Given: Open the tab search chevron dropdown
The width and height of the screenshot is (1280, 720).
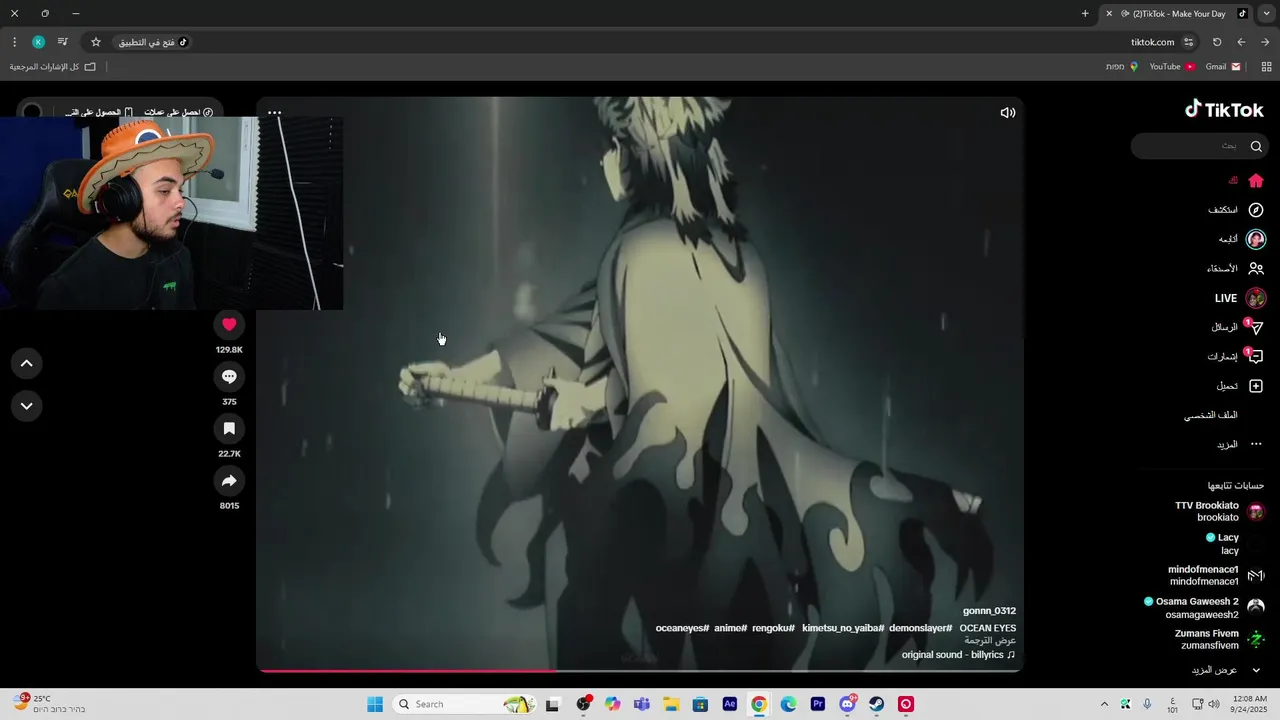Looking at the screenshot, I should click(1266, 14).
